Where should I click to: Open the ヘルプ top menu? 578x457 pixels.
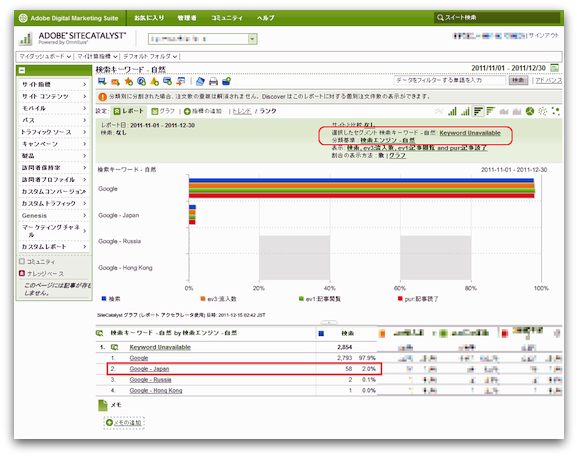point(265,18)
